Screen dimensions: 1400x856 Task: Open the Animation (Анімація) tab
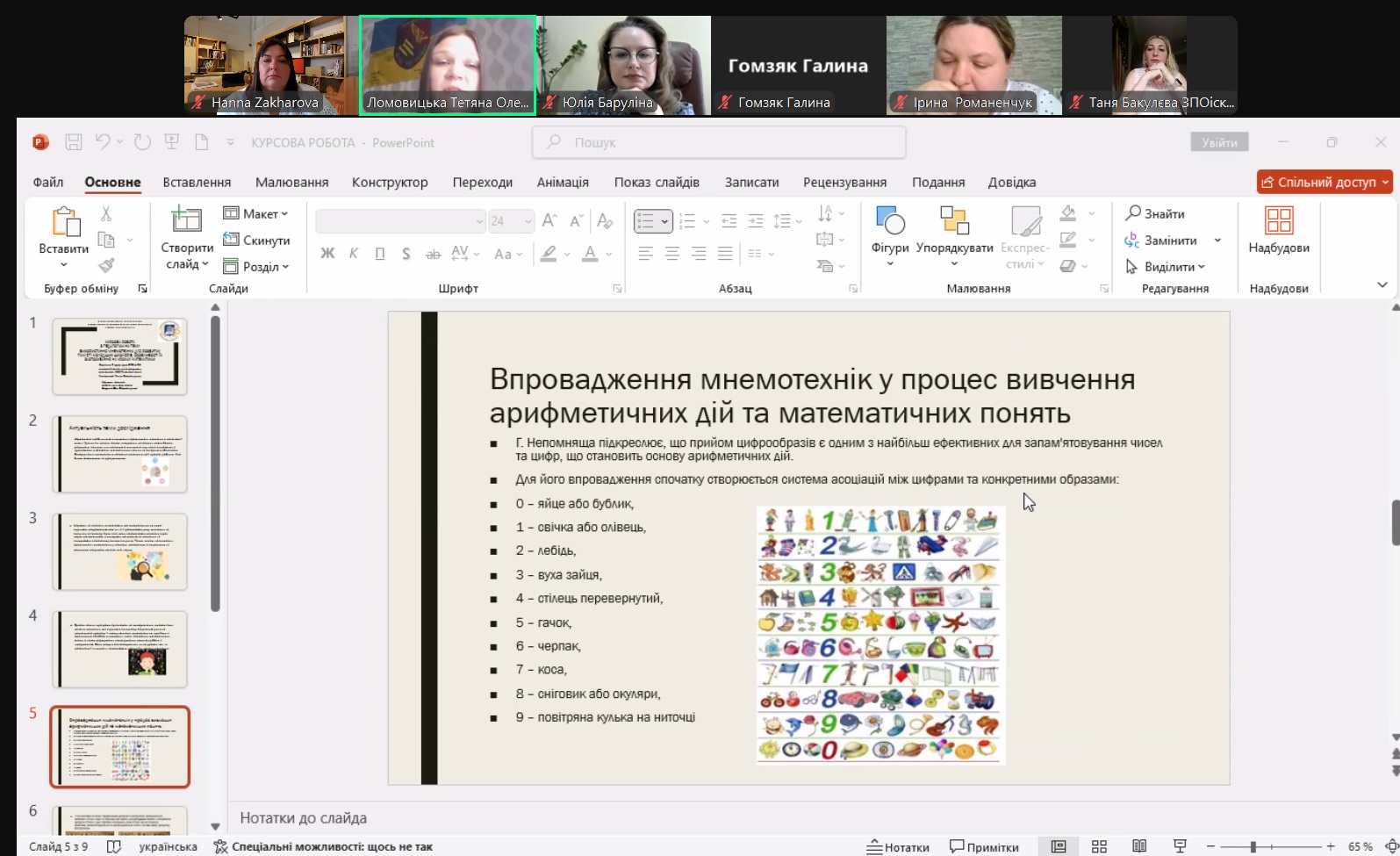[x=562, y=183]
